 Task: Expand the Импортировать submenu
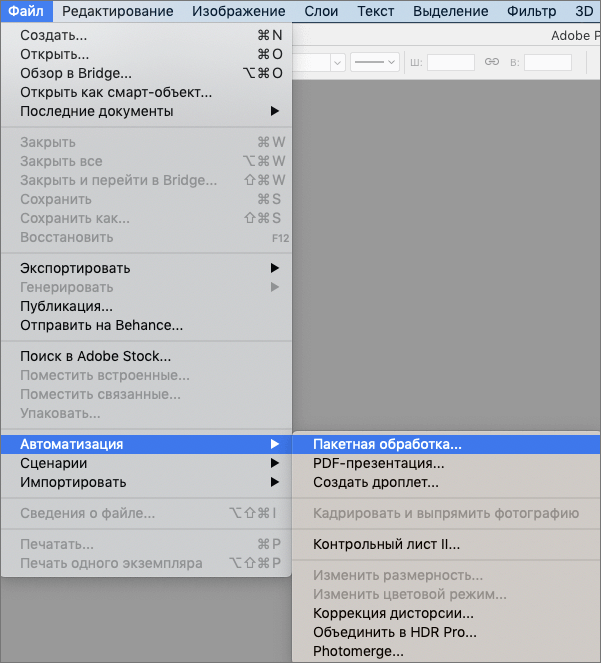pos(146,482)
